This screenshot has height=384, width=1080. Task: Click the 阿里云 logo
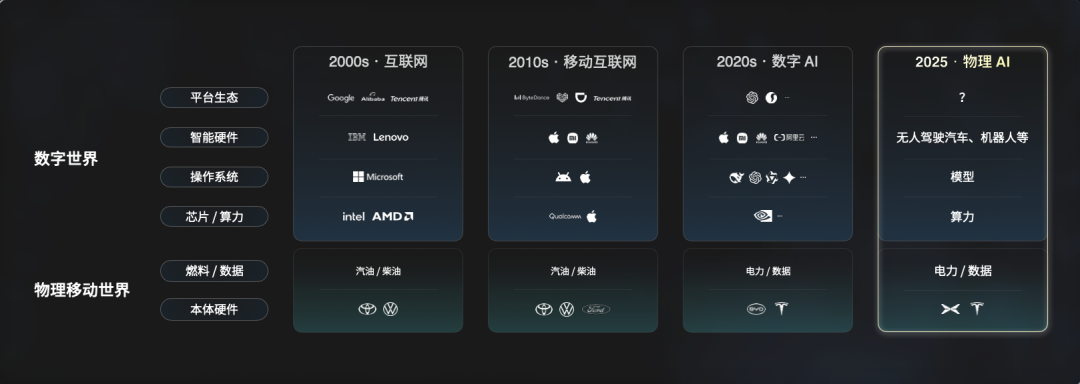pyautogui.click(x=789, y=138)
